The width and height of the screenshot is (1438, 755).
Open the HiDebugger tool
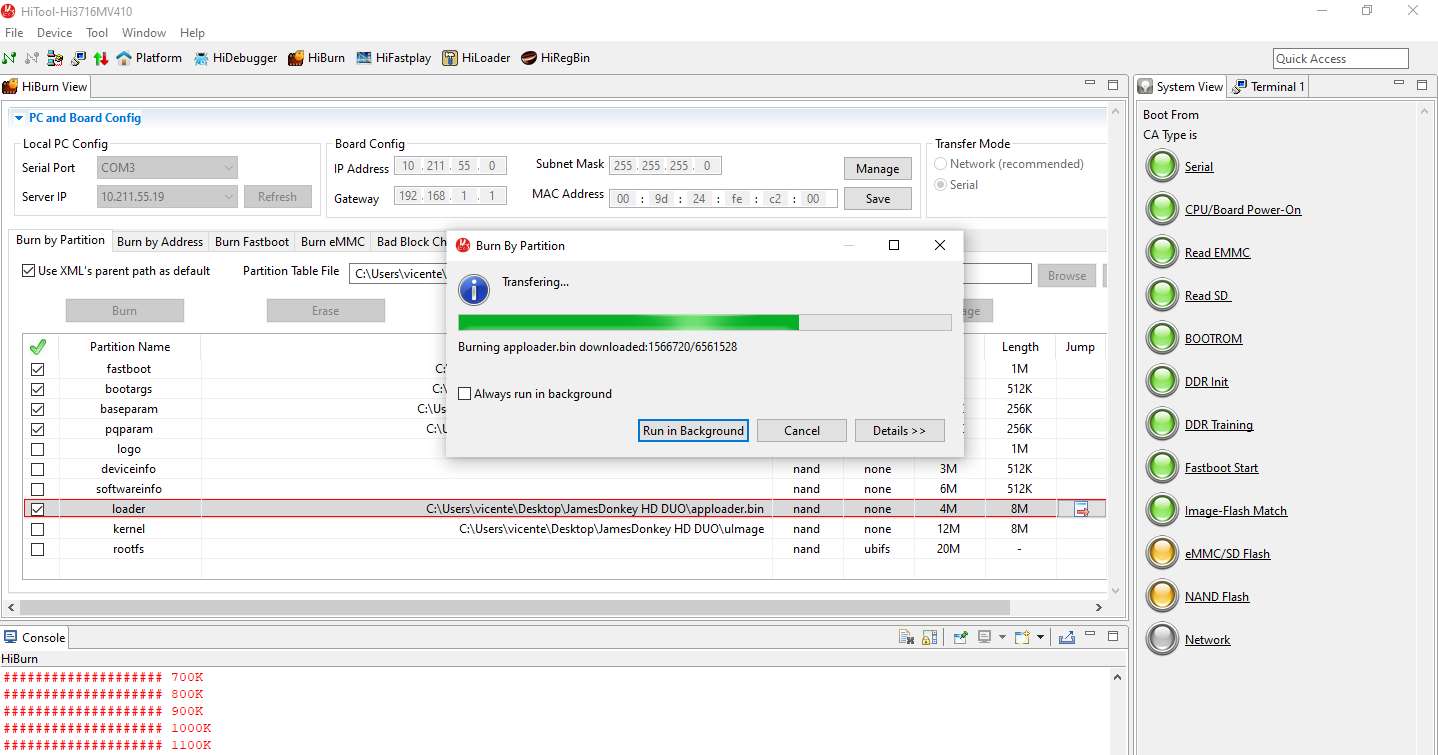pyautogui.click(x=235, y=58)
